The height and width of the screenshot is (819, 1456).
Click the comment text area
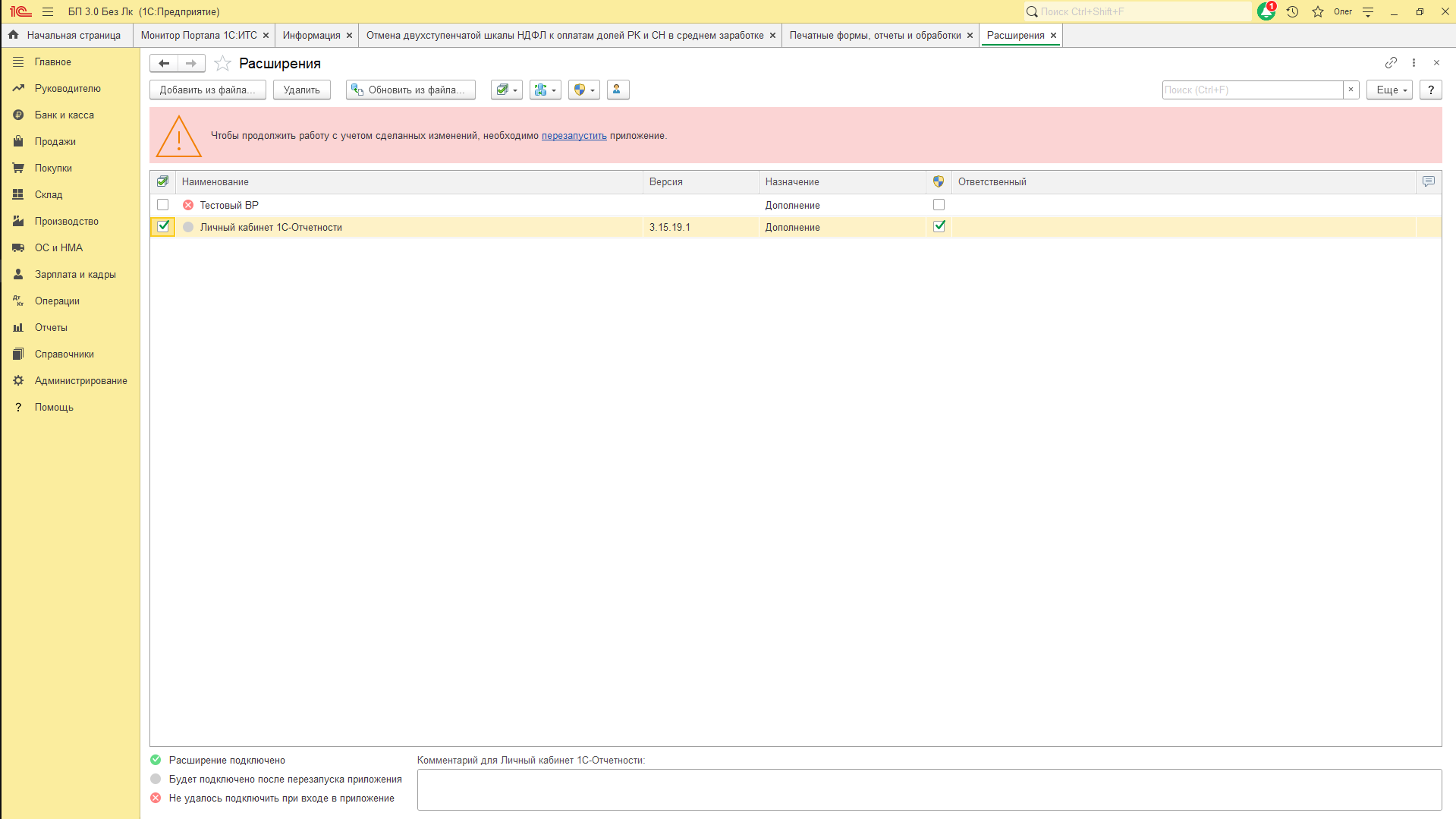(929, 789)
